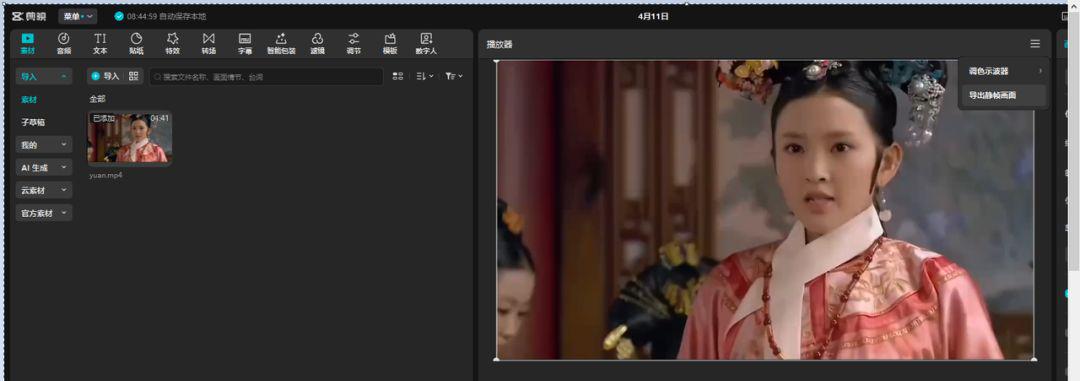Select the yuan.mp4 video thumbnail
Viewport: 1080px width, 381px height.
tap(129, 138)
